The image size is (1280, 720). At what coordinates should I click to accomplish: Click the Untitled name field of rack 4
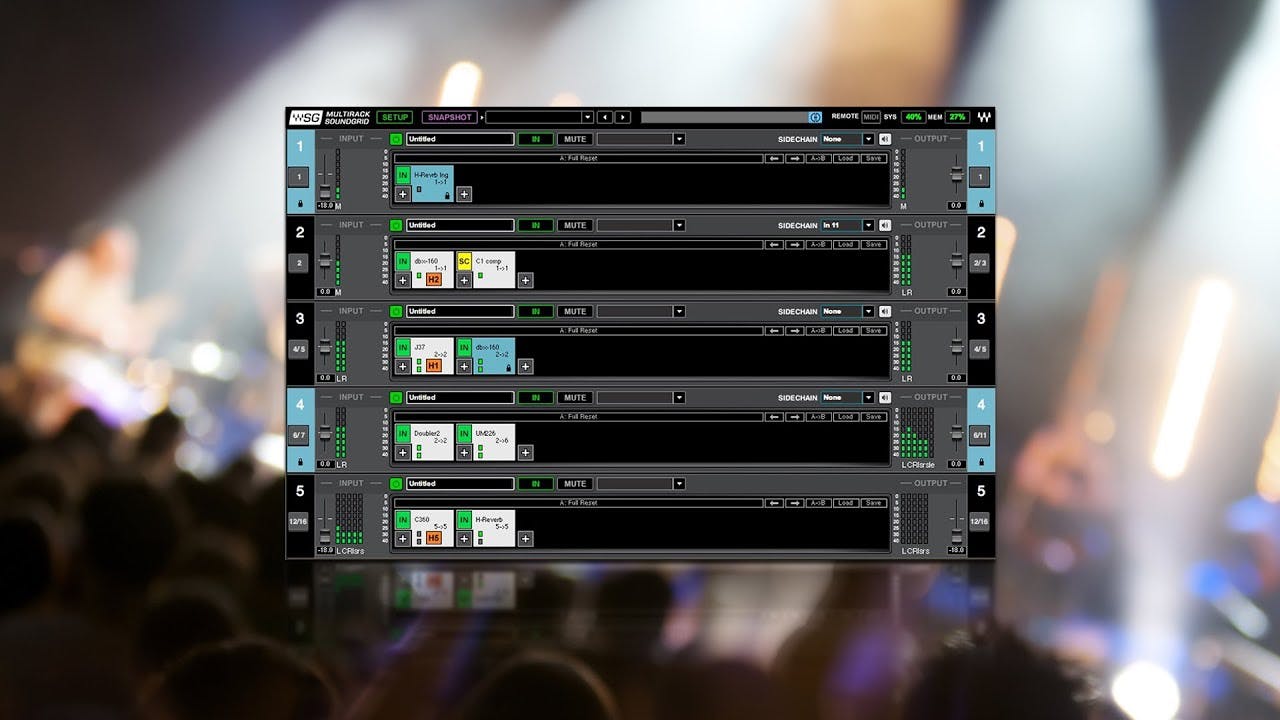(460, 397)
